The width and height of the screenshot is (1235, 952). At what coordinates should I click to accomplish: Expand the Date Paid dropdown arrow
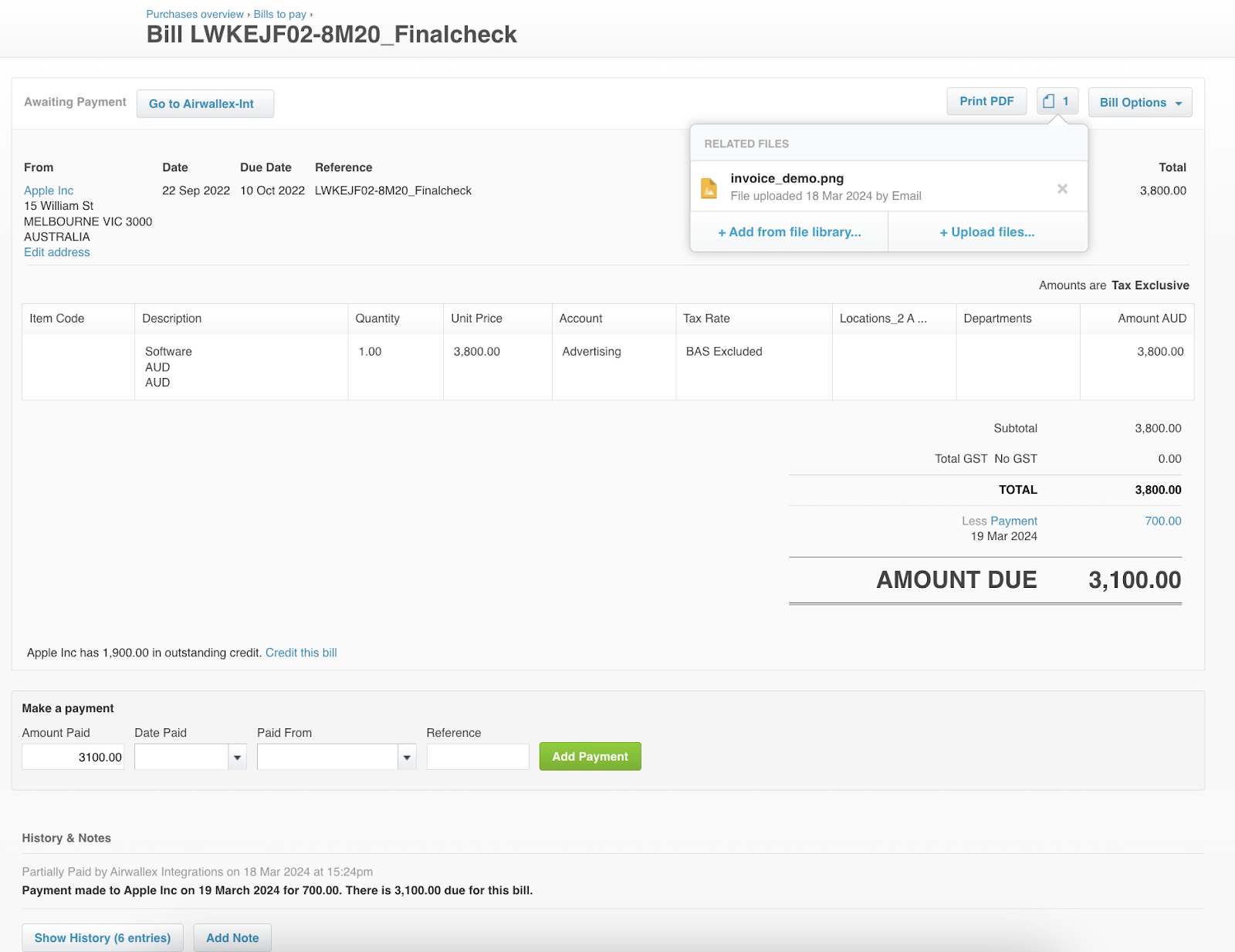point(237,758)
